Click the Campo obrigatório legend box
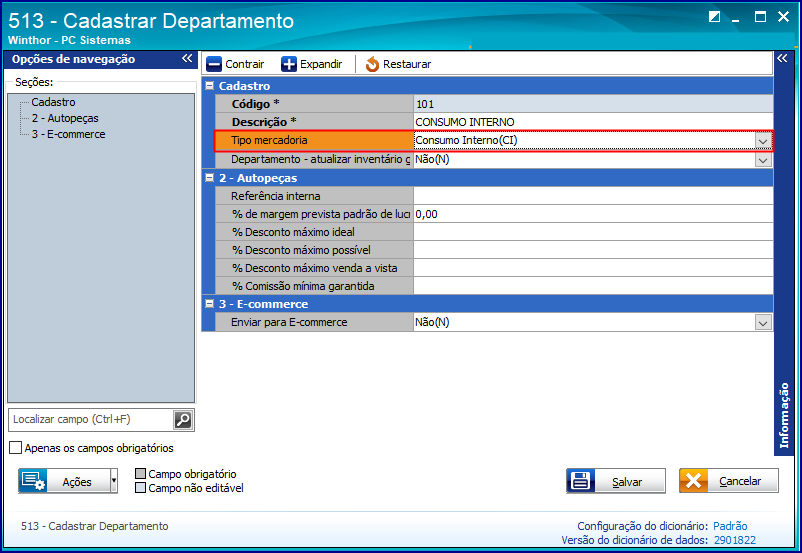This screenshot has height=553, width=802. click(141, 474)
